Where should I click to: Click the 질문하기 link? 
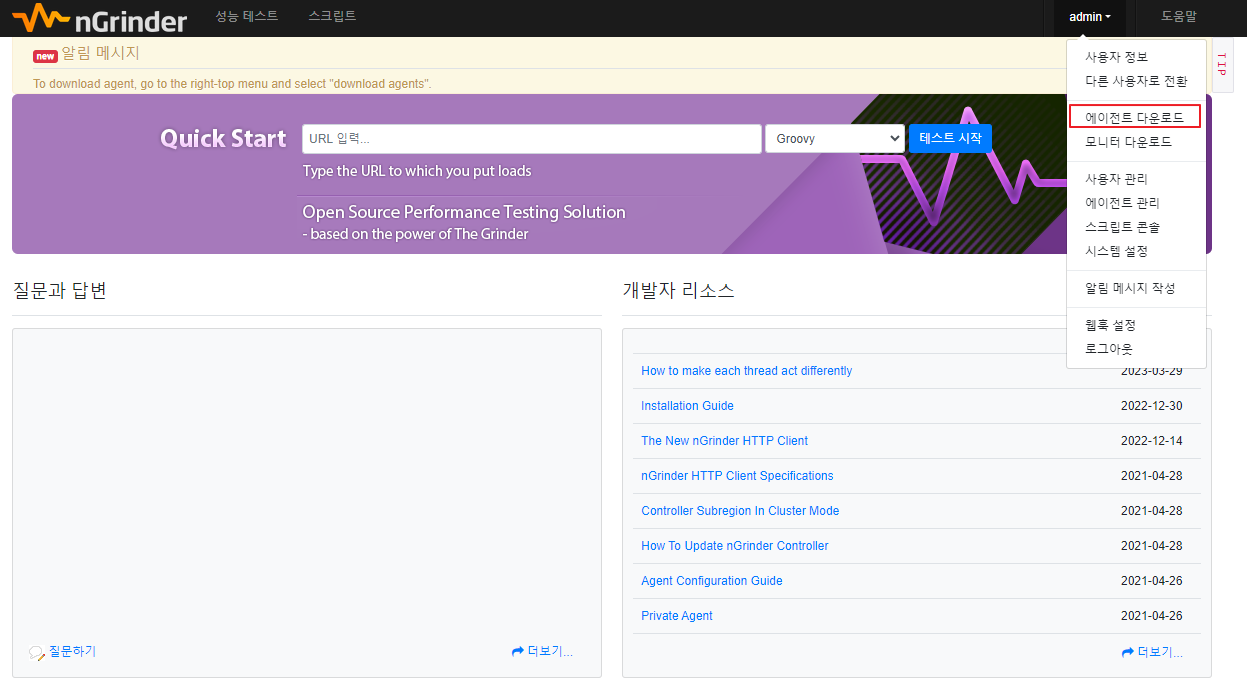[x=72, y=651]
